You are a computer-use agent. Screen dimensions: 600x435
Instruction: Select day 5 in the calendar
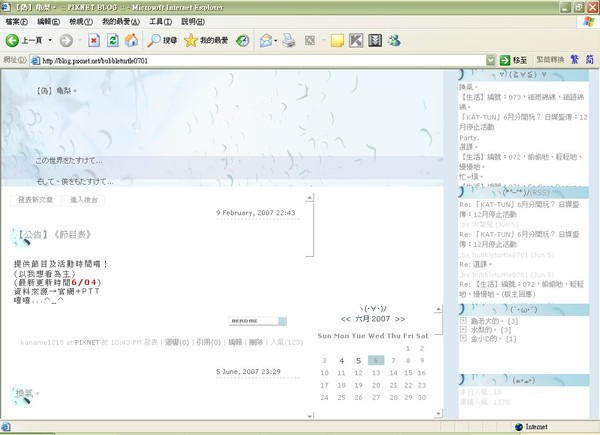point(358,360)
